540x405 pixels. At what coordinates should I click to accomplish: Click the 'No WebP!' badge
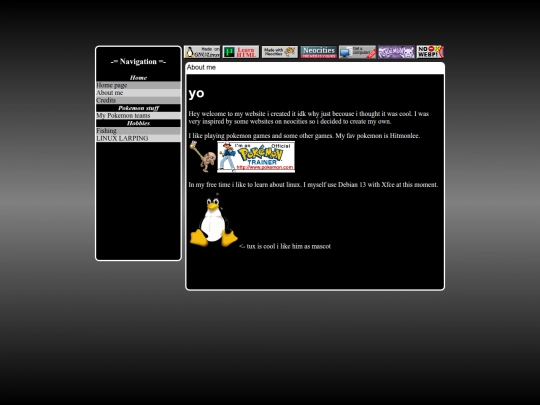tap(430, 52)
